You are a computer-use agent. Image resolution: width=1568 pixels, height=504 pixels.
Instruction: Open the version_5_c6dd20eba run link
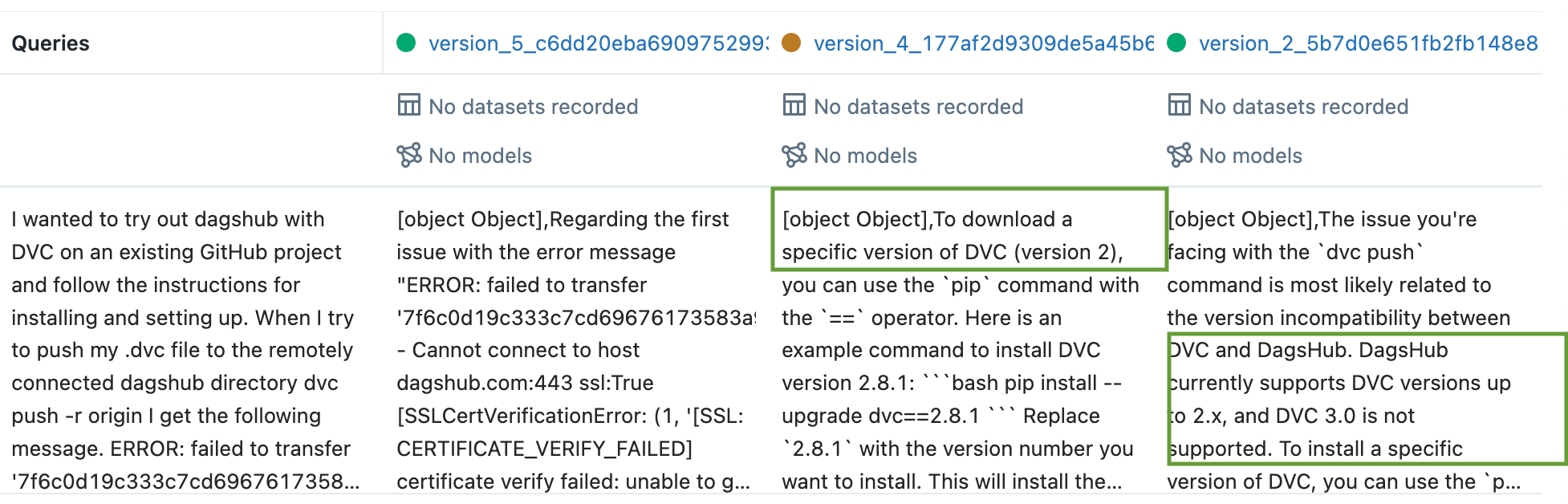pos(598,43)
